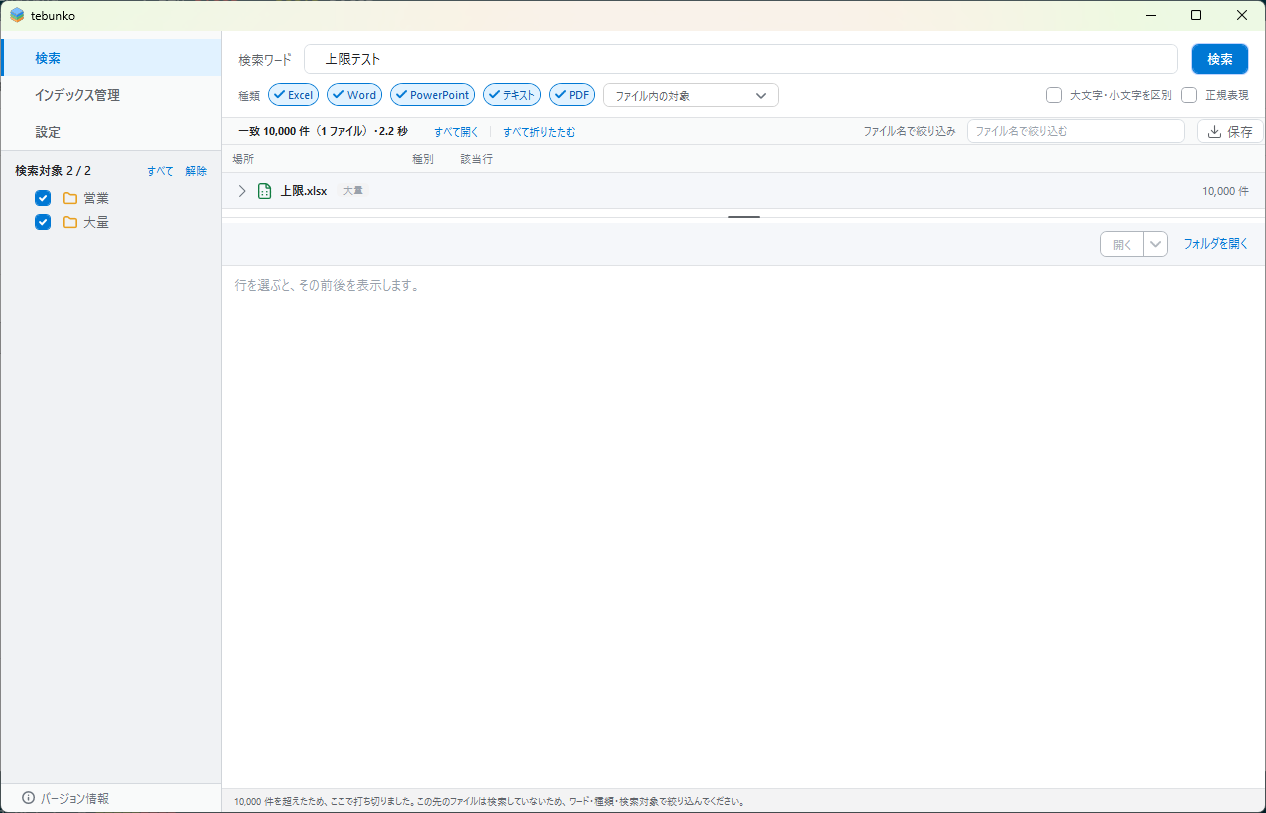Click the 開く button
Image resolution: width=1266 pixels, height=813 pixels.
point(1122,244)
